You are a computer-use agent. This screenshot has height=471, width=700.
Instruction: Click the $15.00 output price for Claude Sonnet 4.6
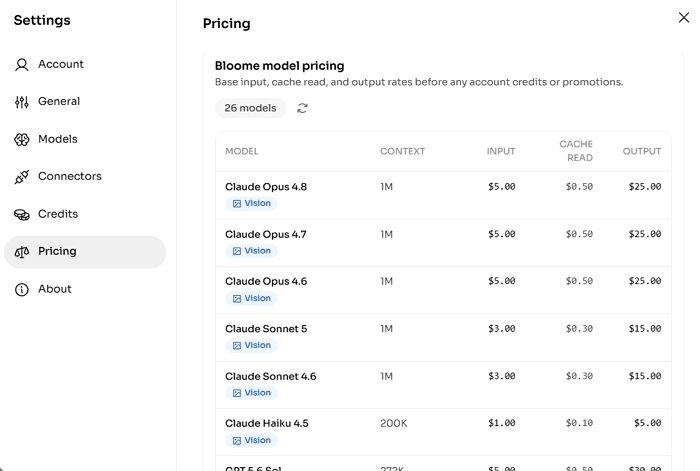(x=645, y=376)
